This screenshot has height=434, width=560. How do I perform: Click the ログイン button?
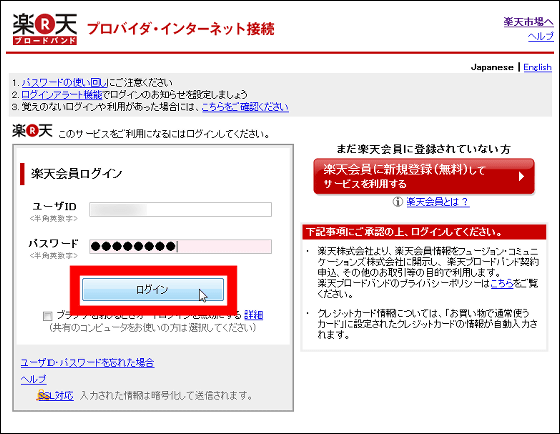(x=153, y=289)
